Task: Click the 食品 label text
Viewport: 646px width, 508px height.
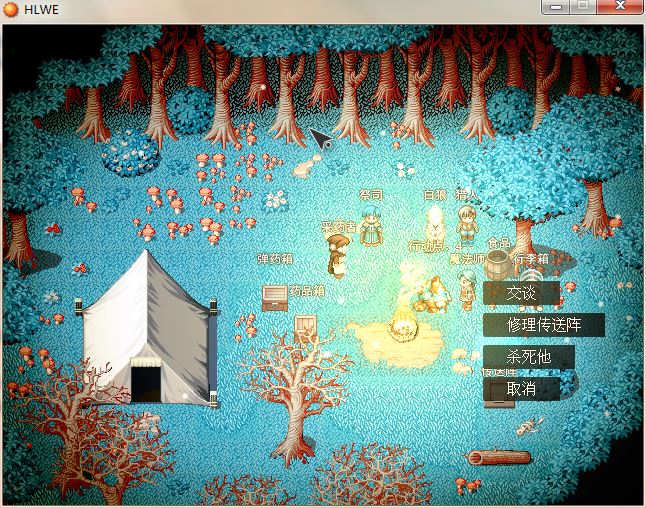Action: tap(499, 243)
